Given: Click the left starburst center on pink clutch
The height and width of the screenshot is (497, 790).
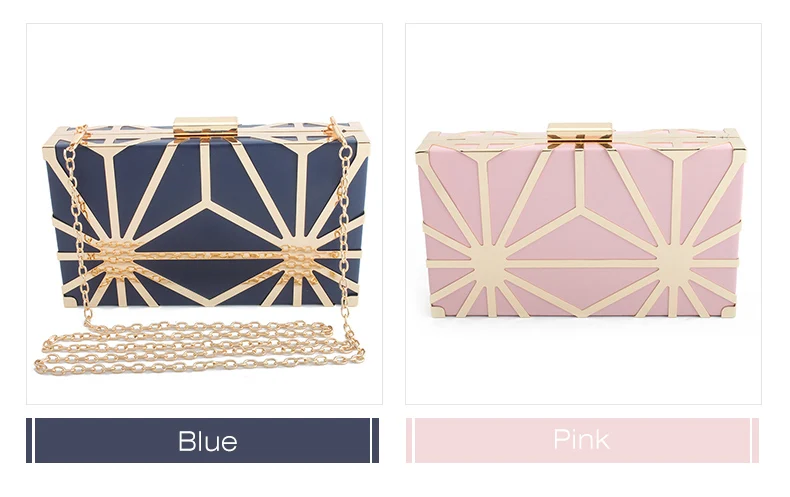Looking at the screenshot, I should [490, 264].
